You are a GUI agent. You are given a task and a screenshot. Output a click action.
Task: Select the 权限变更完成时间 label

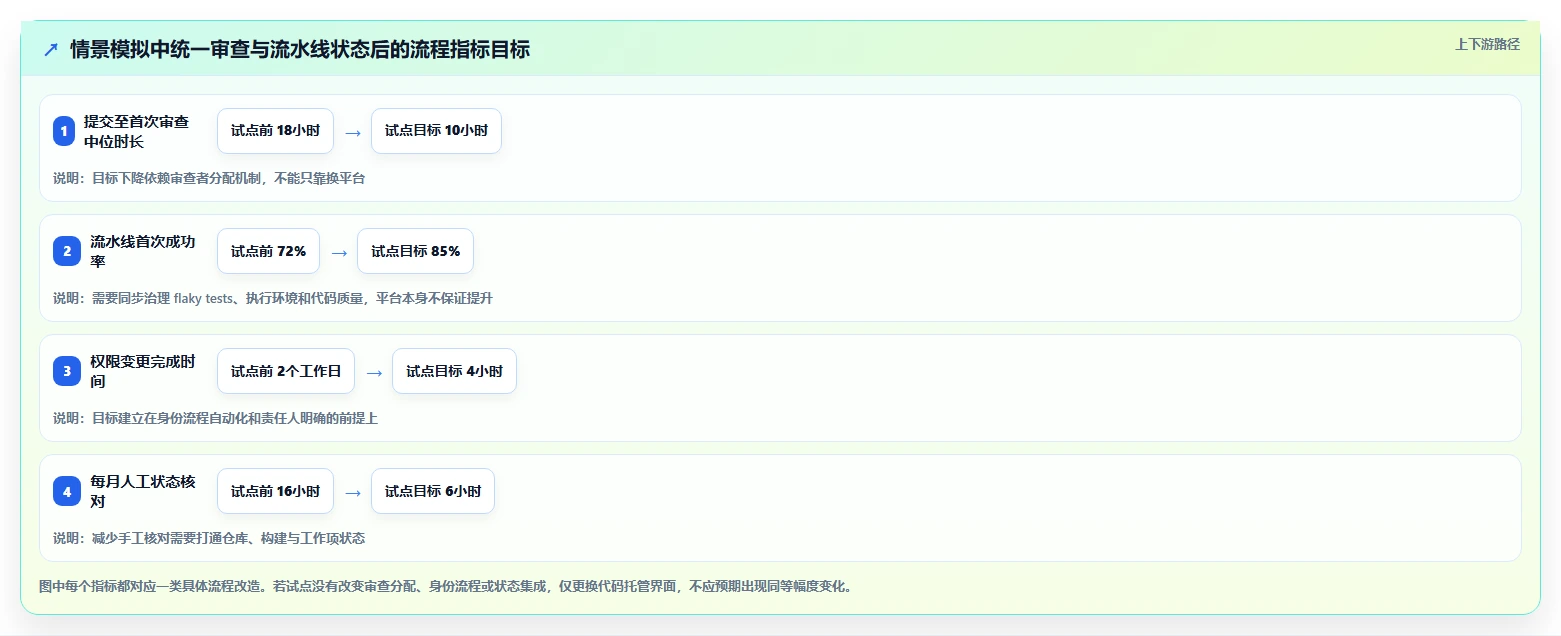143,371
